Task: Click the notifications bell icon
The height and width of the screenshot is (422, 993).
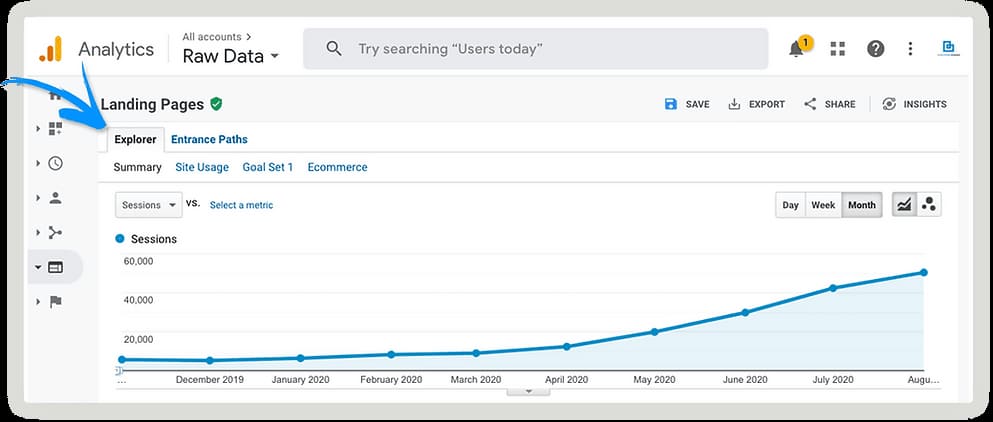Action: click(797, 49)
